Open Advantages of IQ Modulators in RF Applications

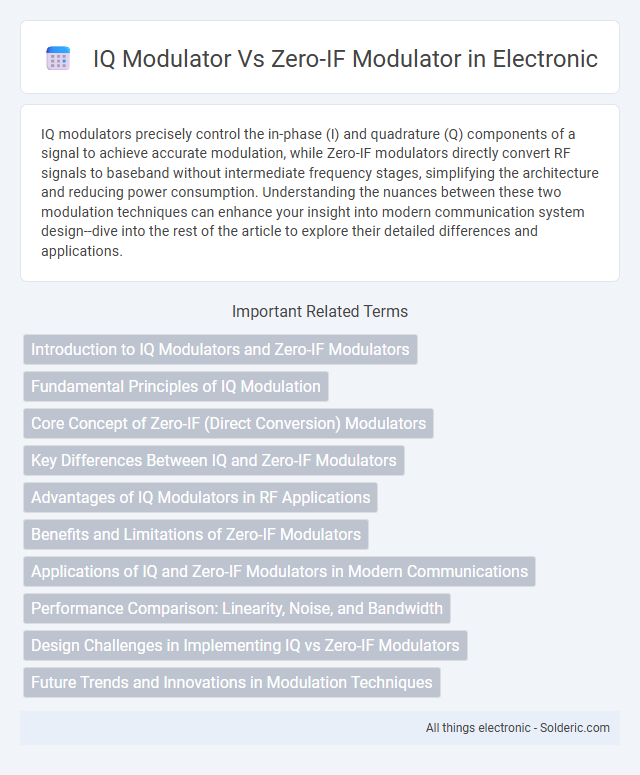tap(201, 497)
